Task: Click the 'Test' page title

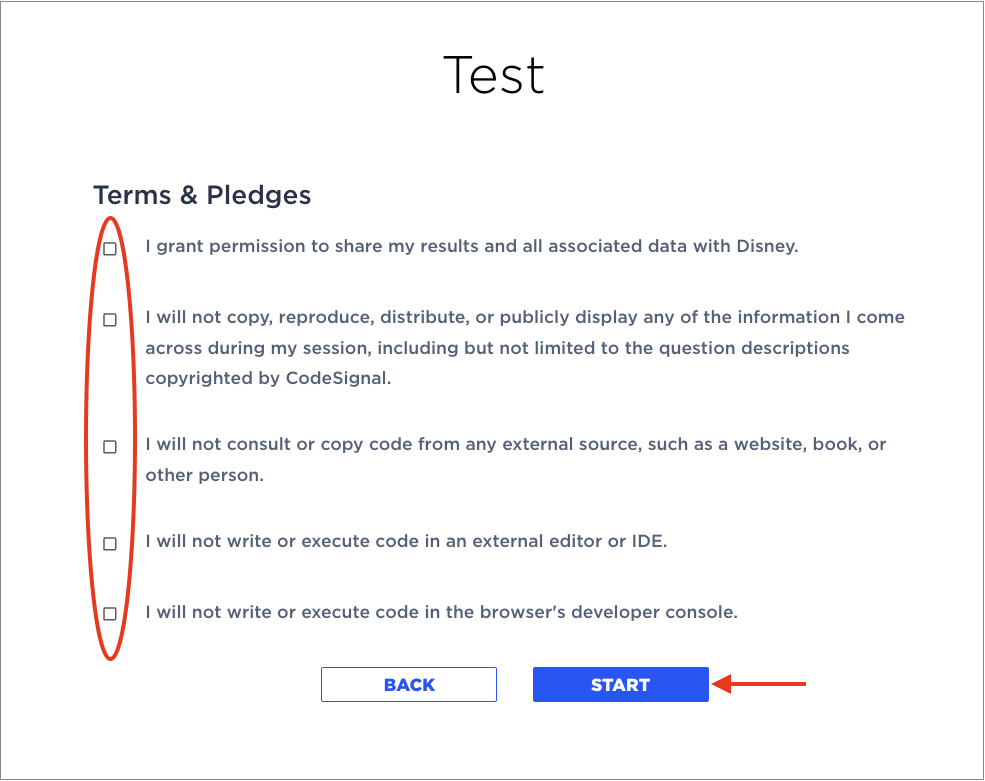Action: 493,76
